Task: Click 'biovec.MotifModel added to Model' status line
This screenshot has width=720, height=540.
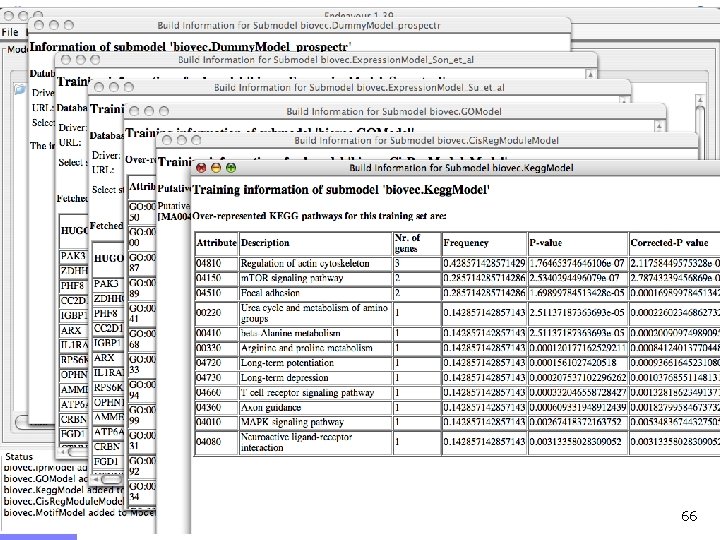Action: (x=79, y=513)
